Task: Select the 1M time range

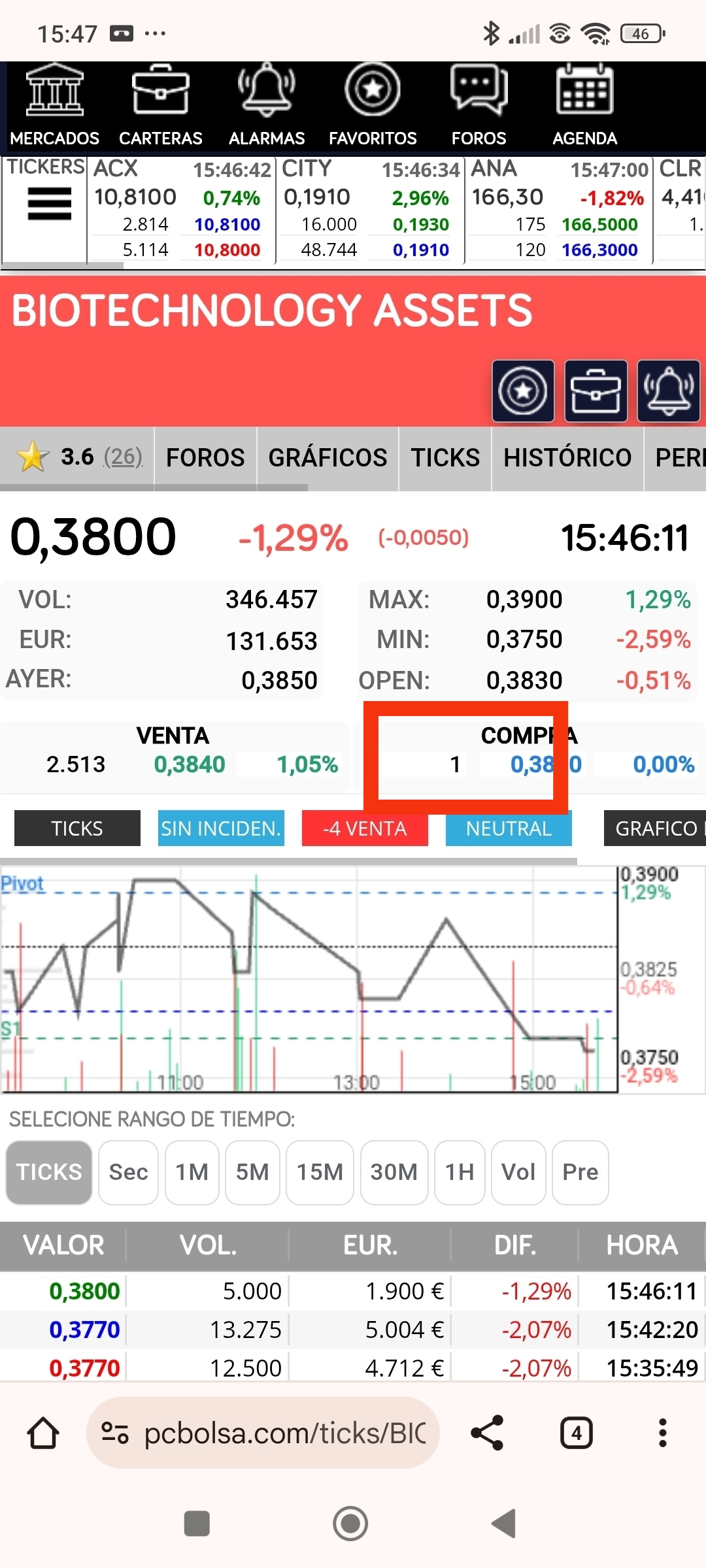Action: (x=192, y=1172)
